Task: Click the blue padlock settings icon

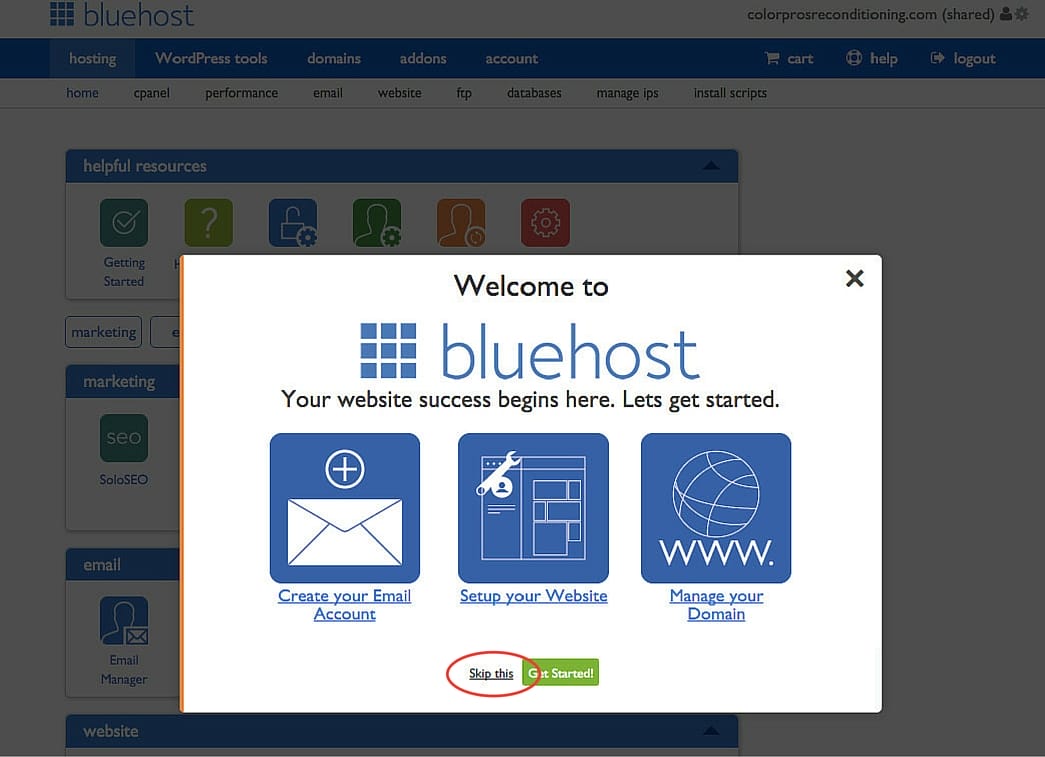Action: click(x=293, y=223)
